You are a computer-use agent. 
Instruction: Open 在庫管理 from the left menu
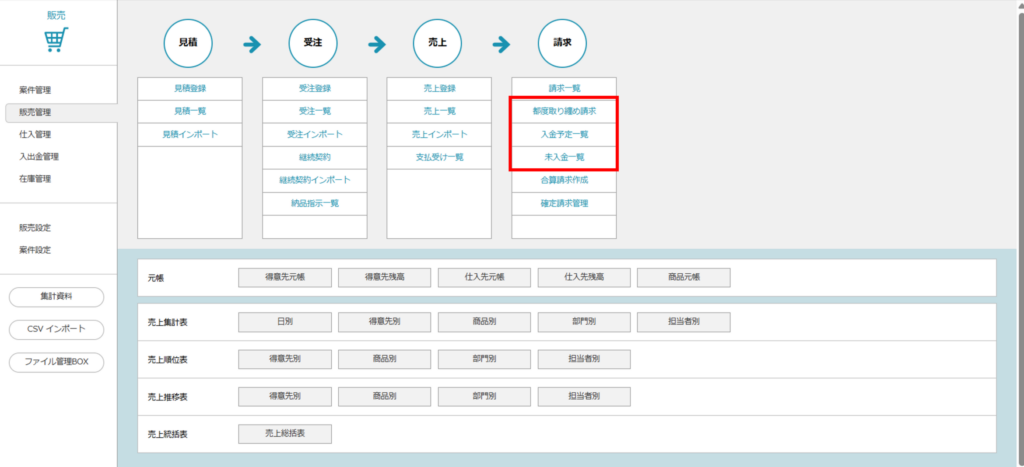click(x=35, y=179)
